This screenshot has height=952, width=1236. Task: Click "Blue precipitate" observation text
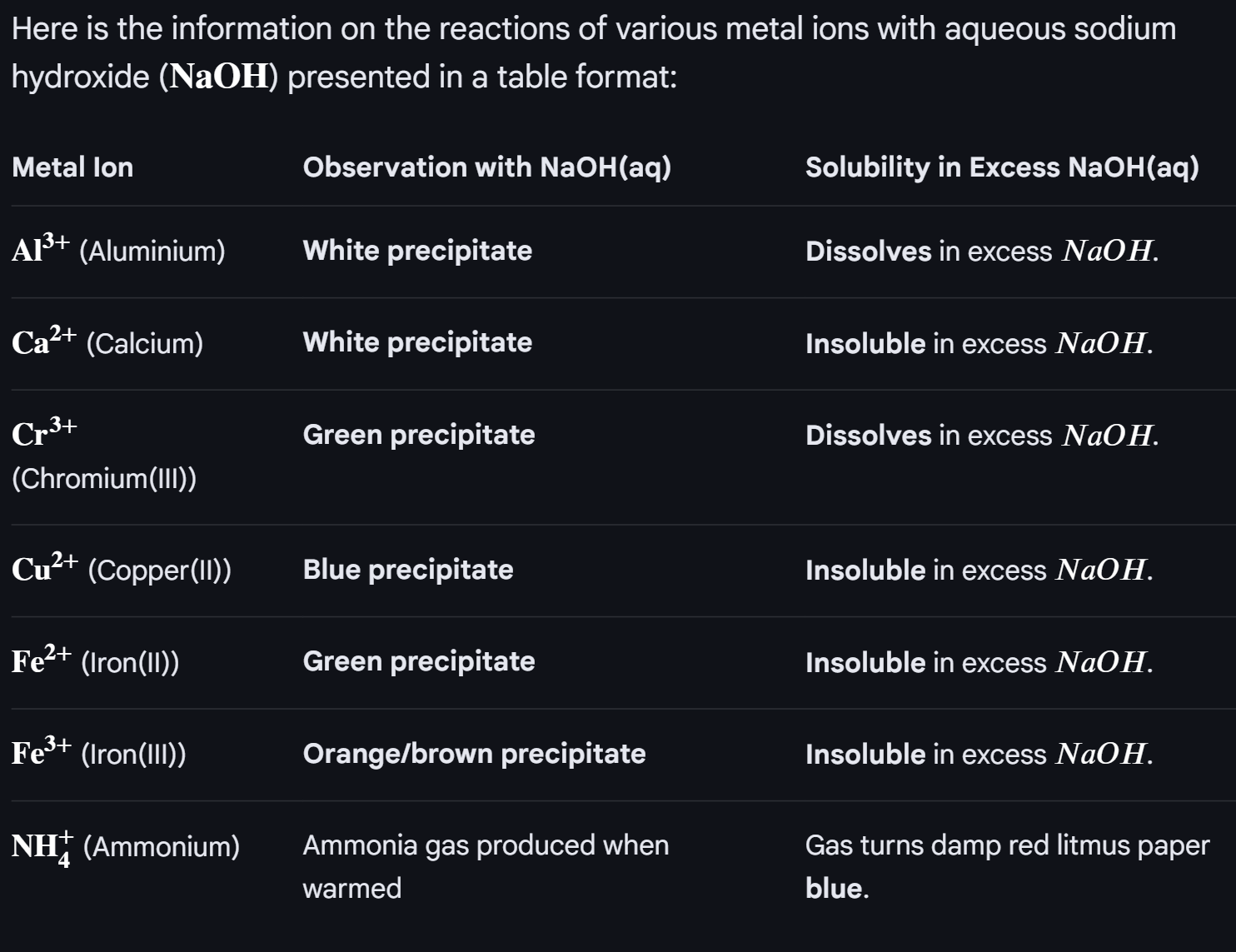coord(408,570)
